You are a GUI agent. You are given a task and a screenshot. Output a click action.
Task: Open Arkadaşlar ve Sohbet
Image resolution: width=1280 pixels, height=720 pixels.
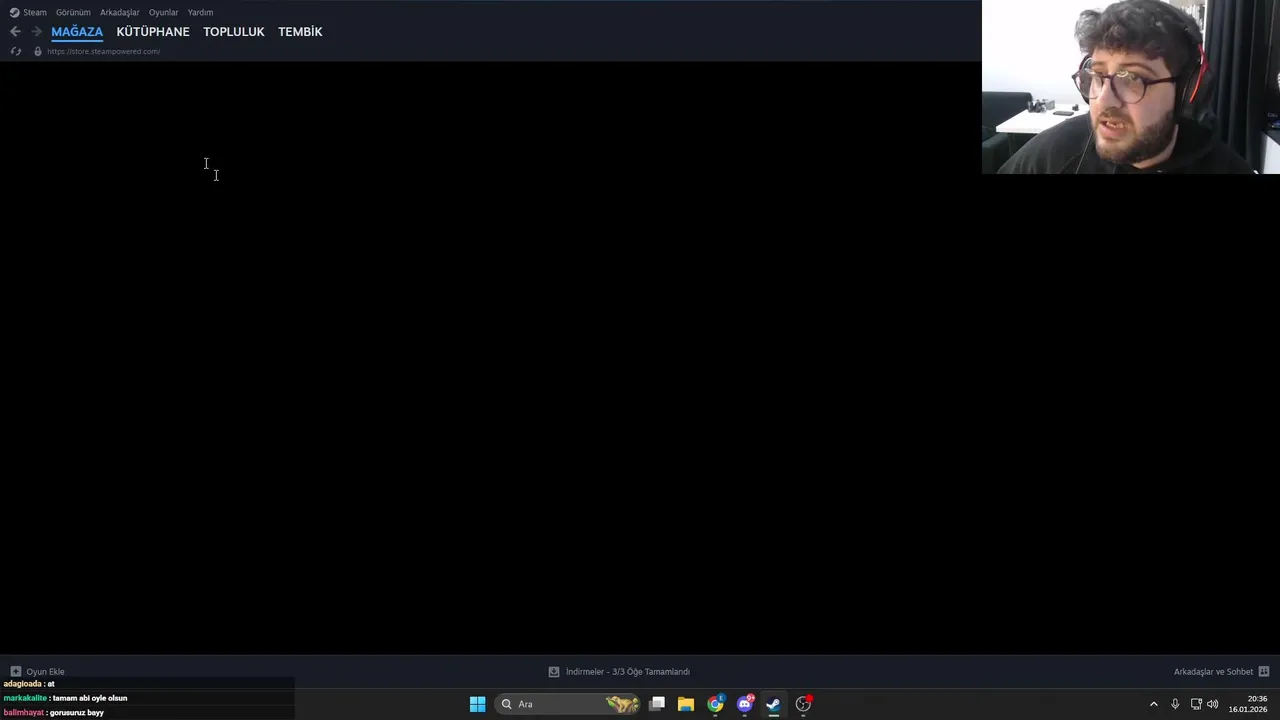click(1213, 672)
